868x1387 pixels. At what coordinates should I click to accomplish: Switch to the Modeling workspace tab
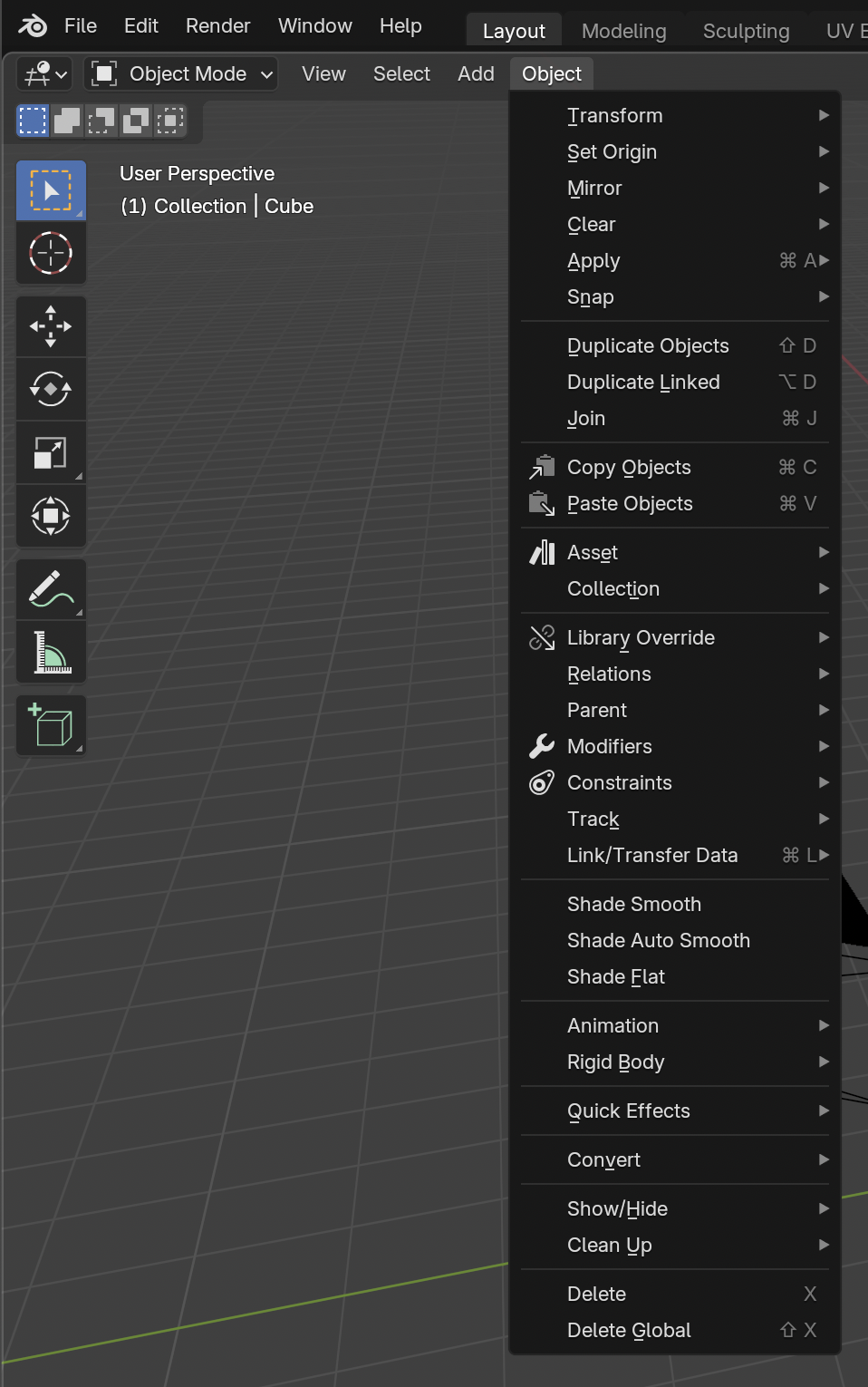[x=623, y=31]
